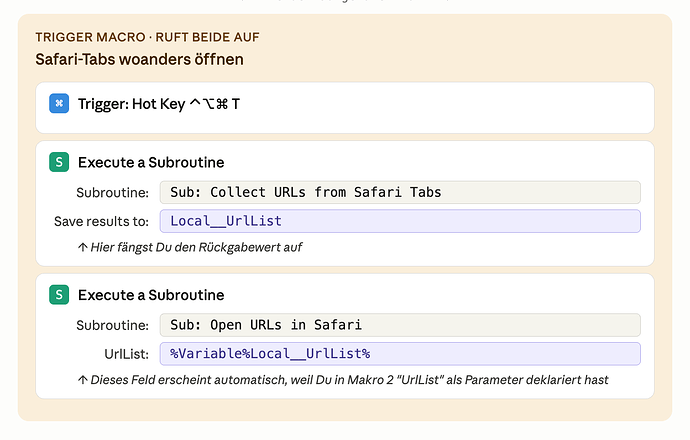The image size is (690, 440).
Task: Click the first Subroutine label
Action: 112,193
